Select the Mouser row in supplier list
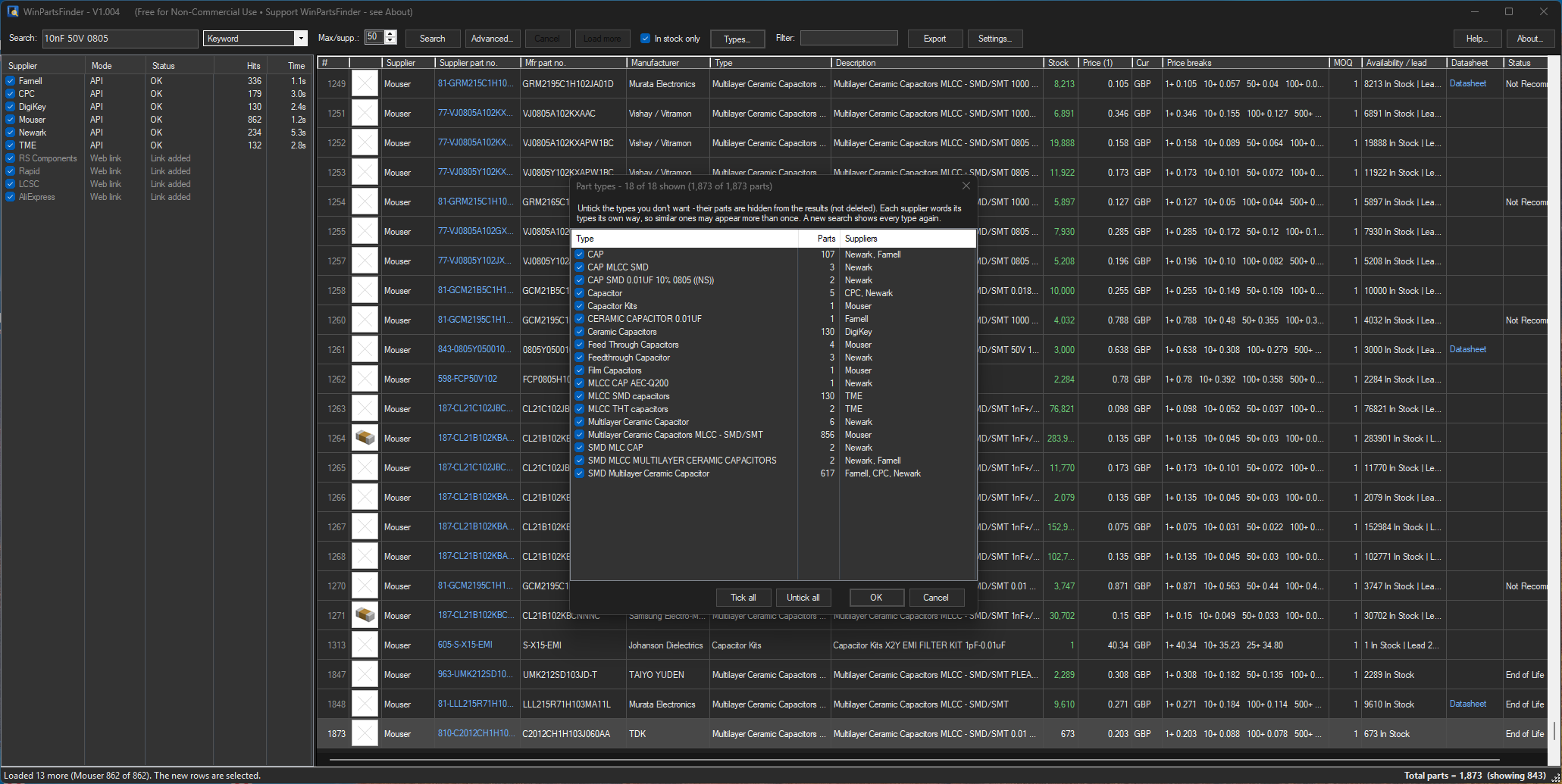 (x=157, y=120)
